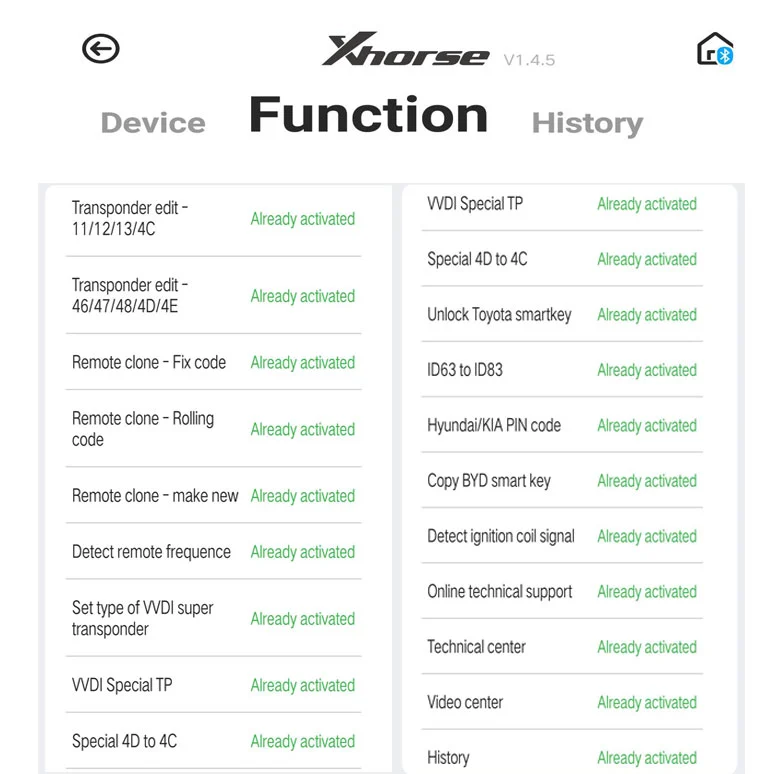Viewport: 778px width, 774px height.
Task: Click the Xhorse logo
Action: (406, 49)
